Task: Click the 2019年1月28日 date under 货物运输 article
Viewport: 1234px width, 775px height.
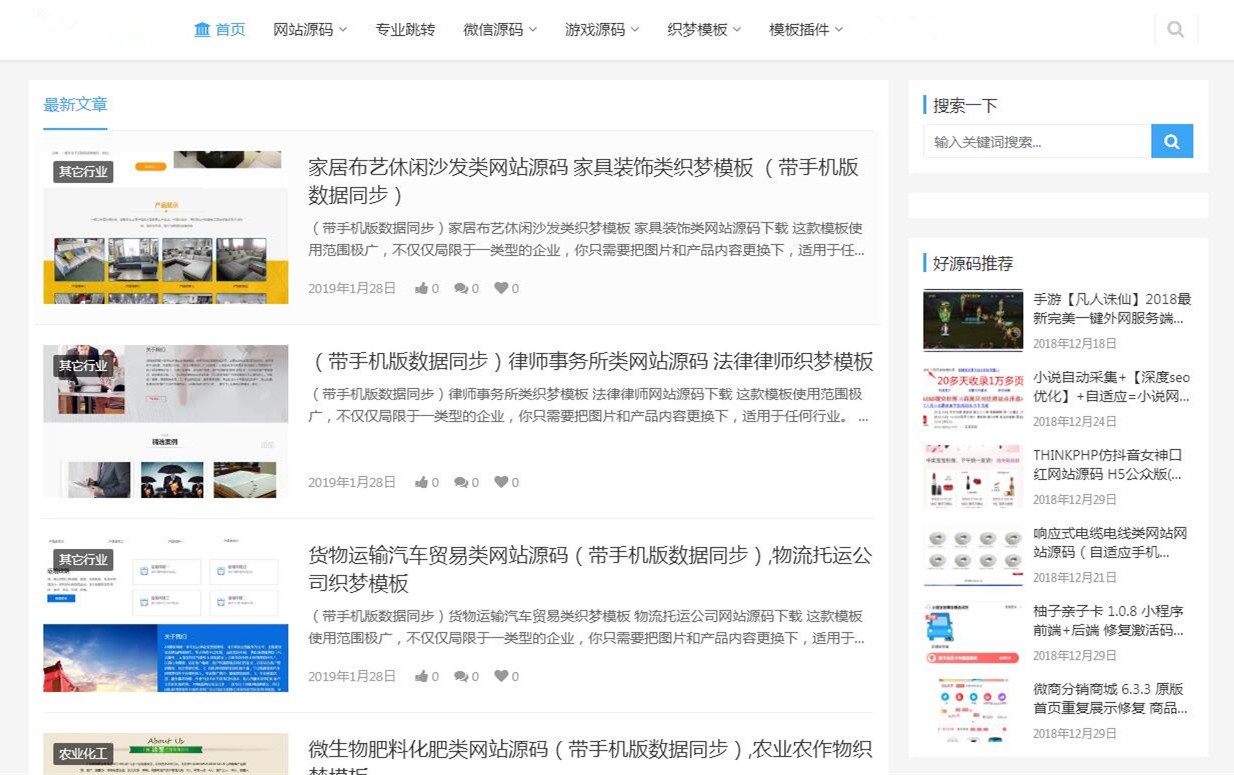Action: pyautogui.click(x=352, y=676)
